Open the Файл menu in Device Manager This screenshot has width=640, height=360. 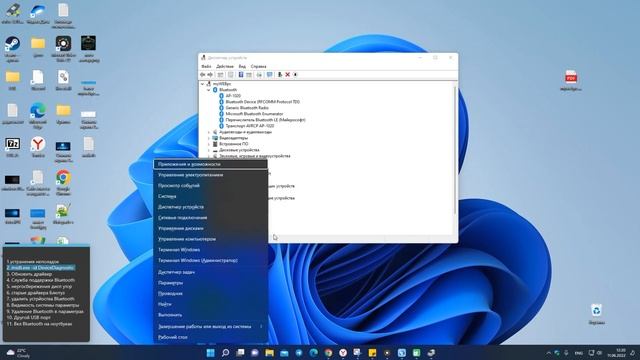click(206, 66)
